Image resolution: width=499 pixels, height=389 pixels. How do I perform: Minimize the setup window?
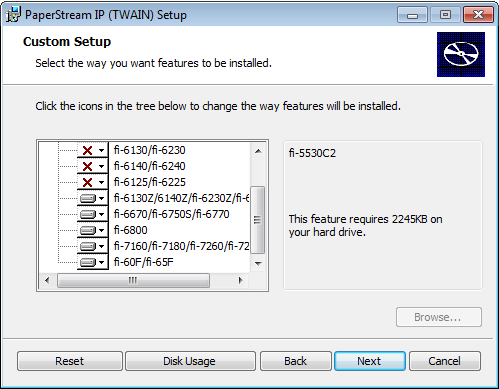click(412, 15)
